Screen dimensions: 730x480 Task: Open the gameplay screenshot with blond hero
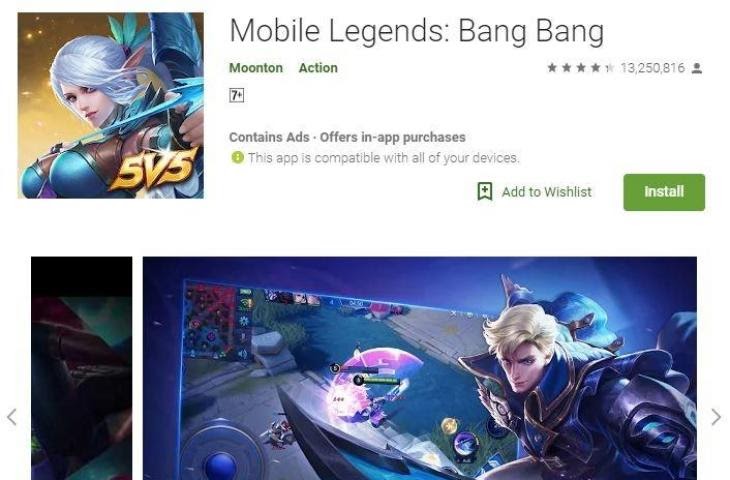tap(419, 368)
